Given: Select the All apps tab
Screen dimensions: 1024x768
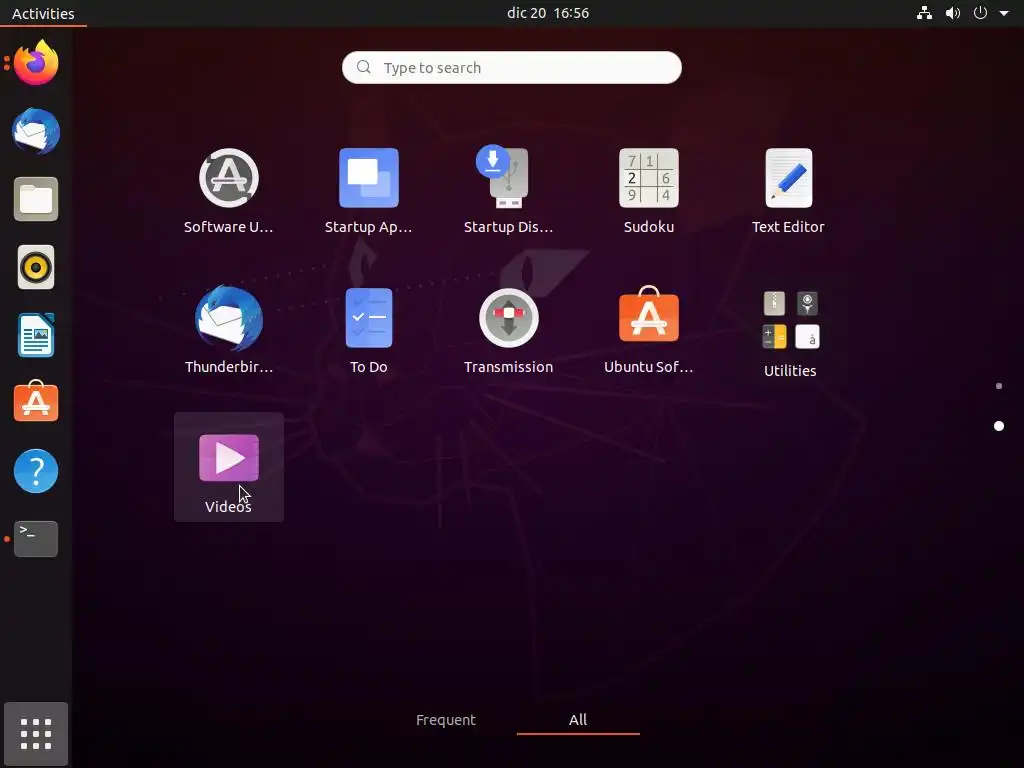Looking at the screenshot, I should 578,720.
